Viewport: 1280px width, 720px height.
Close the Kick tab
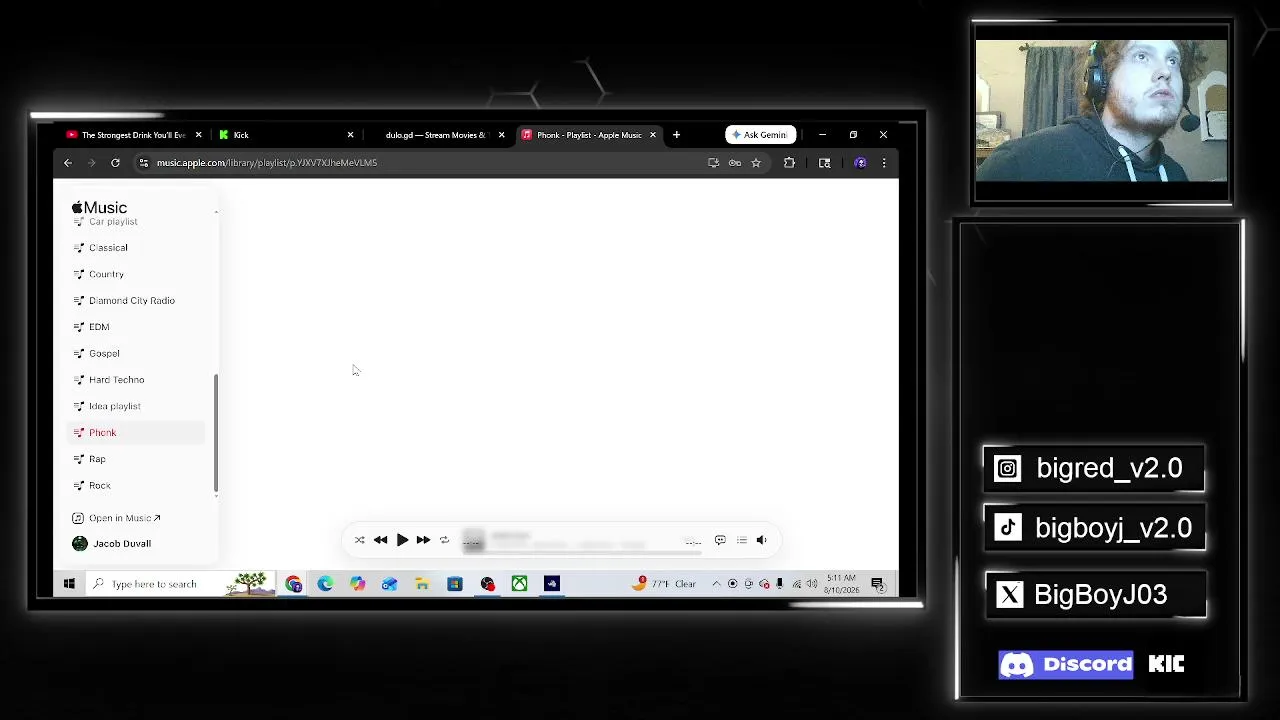coord(350,135)
